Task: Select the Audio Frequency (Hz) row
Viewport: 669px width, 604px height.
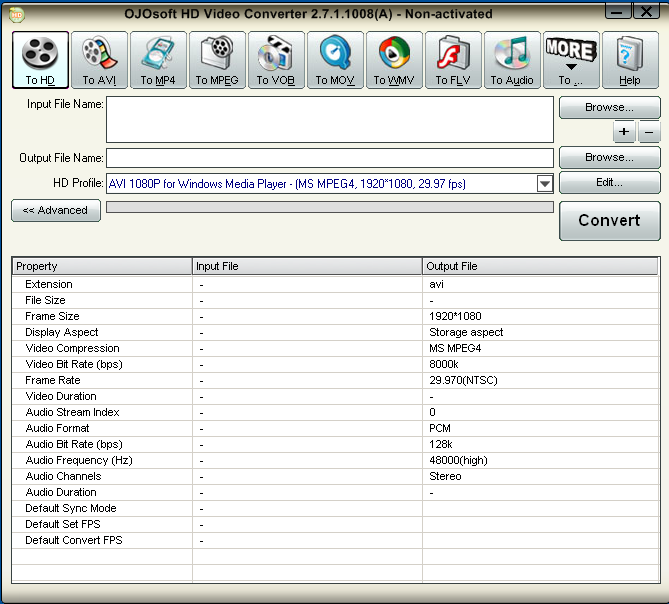Action: 335,460
